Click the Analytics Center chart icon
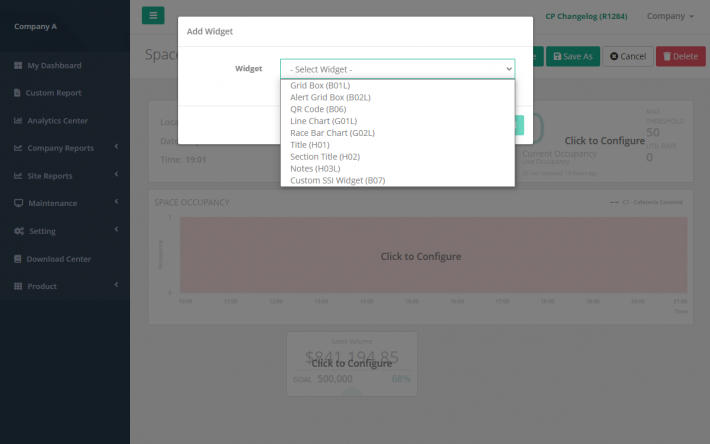The image size is (710, 444). click(x=18, y=121)
